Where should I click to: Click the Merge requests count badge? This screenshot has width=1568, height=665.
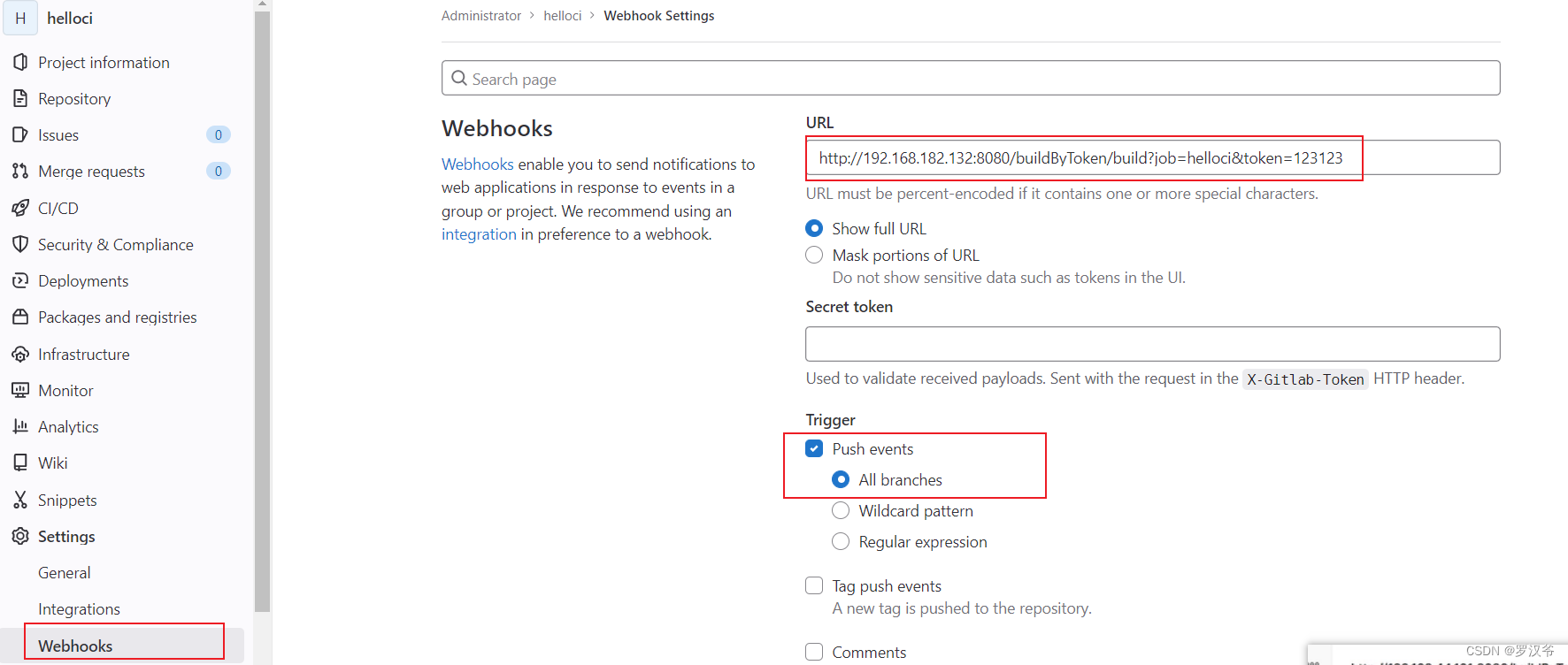219,171
